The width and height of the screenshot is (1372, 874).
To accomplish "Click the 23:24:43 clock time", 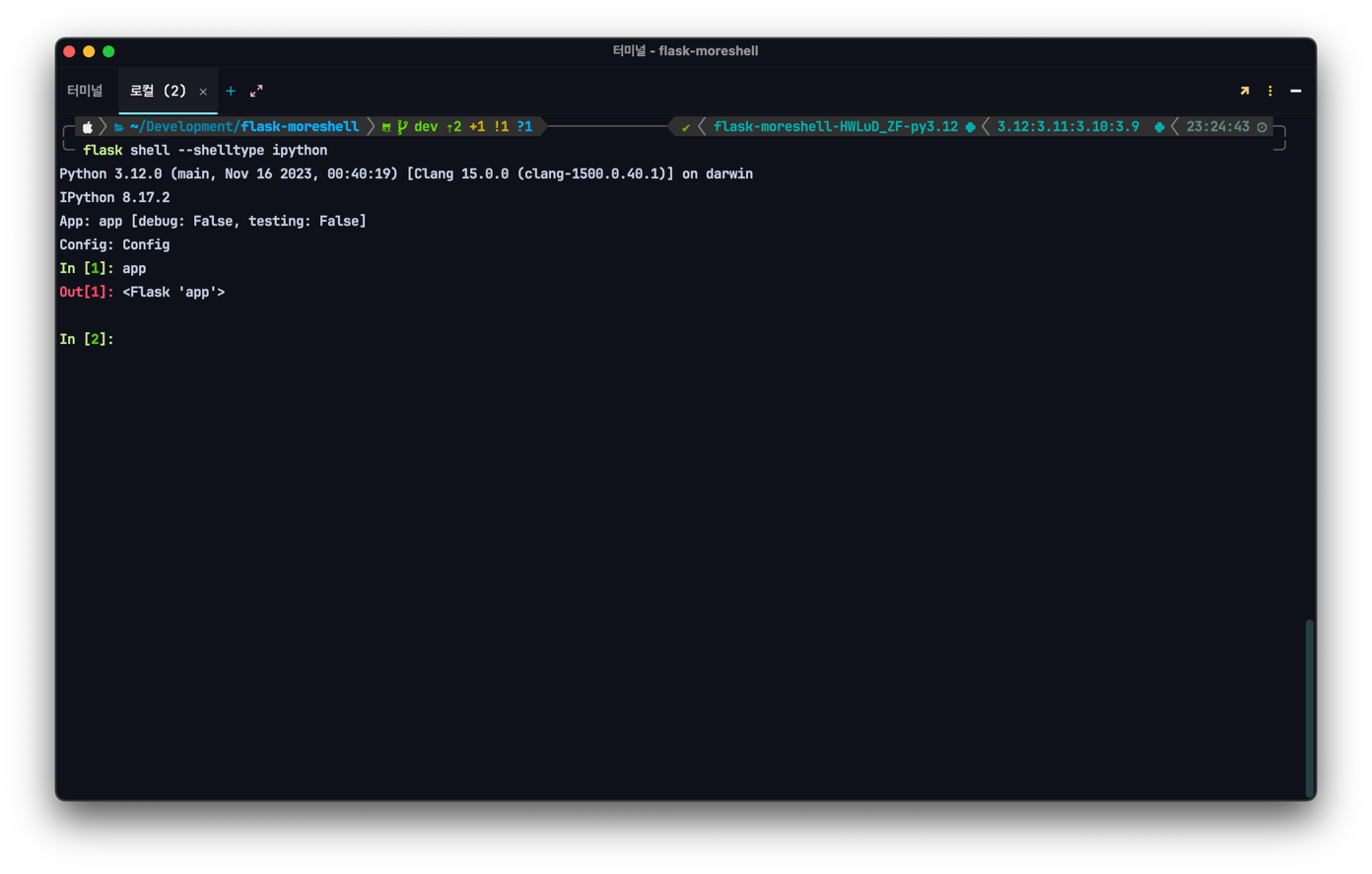I will click(1217, 127).
